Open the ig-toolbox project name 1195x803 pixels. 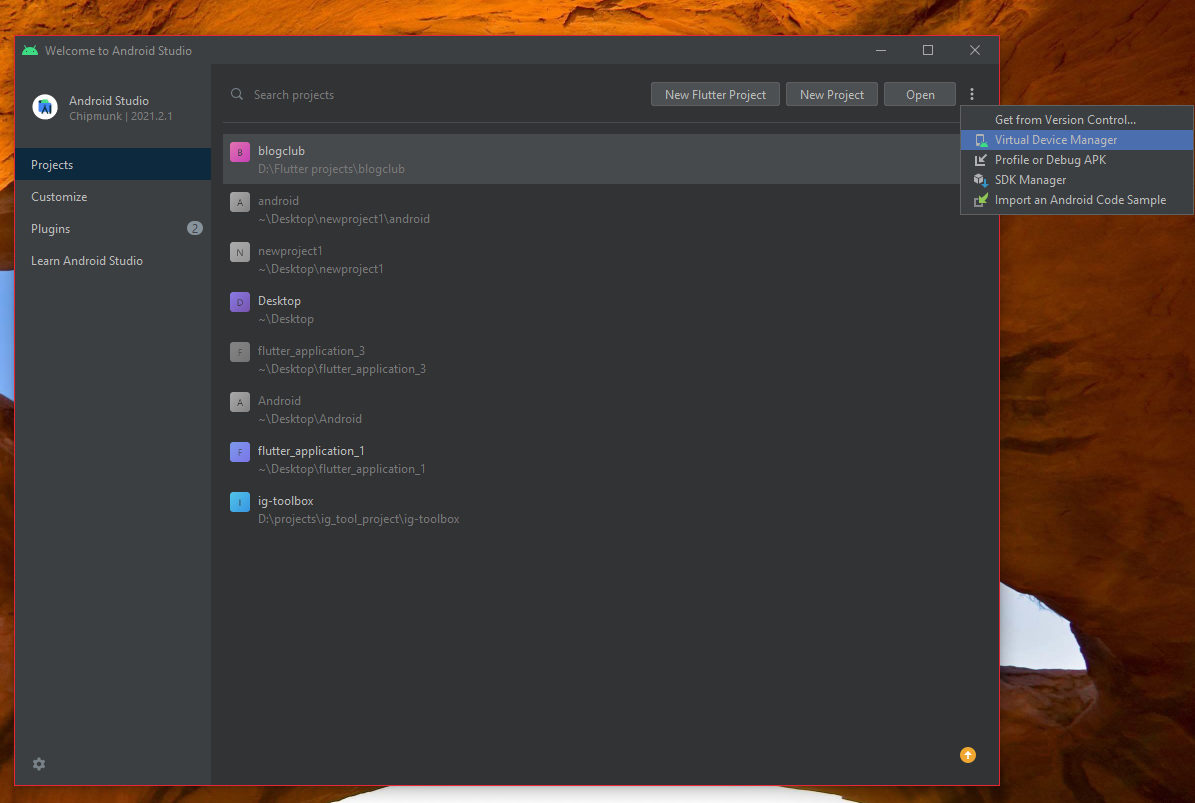click(x=286, y=501)
